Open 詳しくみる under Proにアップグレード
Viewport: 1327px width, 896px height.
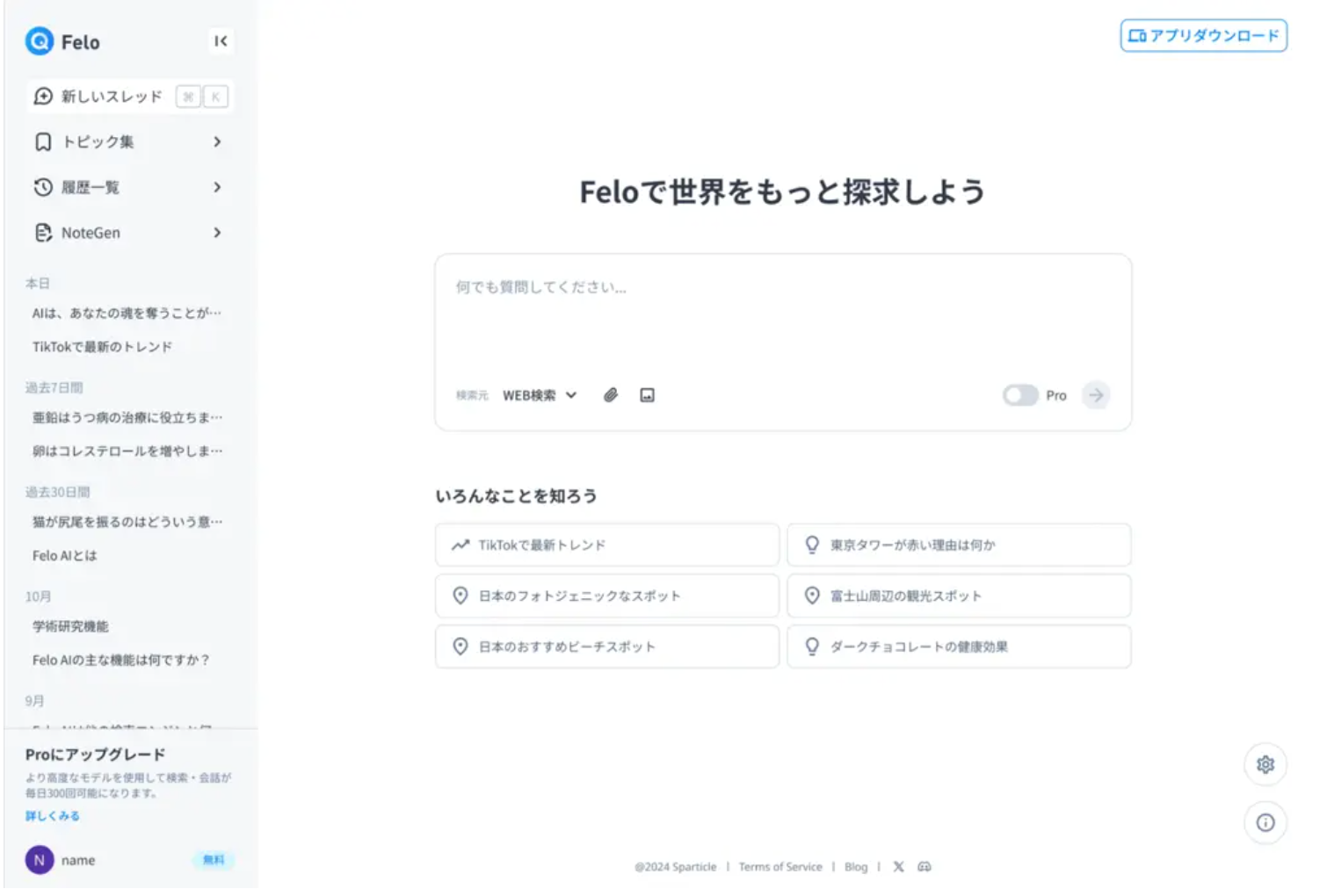(x=51, y=815)
